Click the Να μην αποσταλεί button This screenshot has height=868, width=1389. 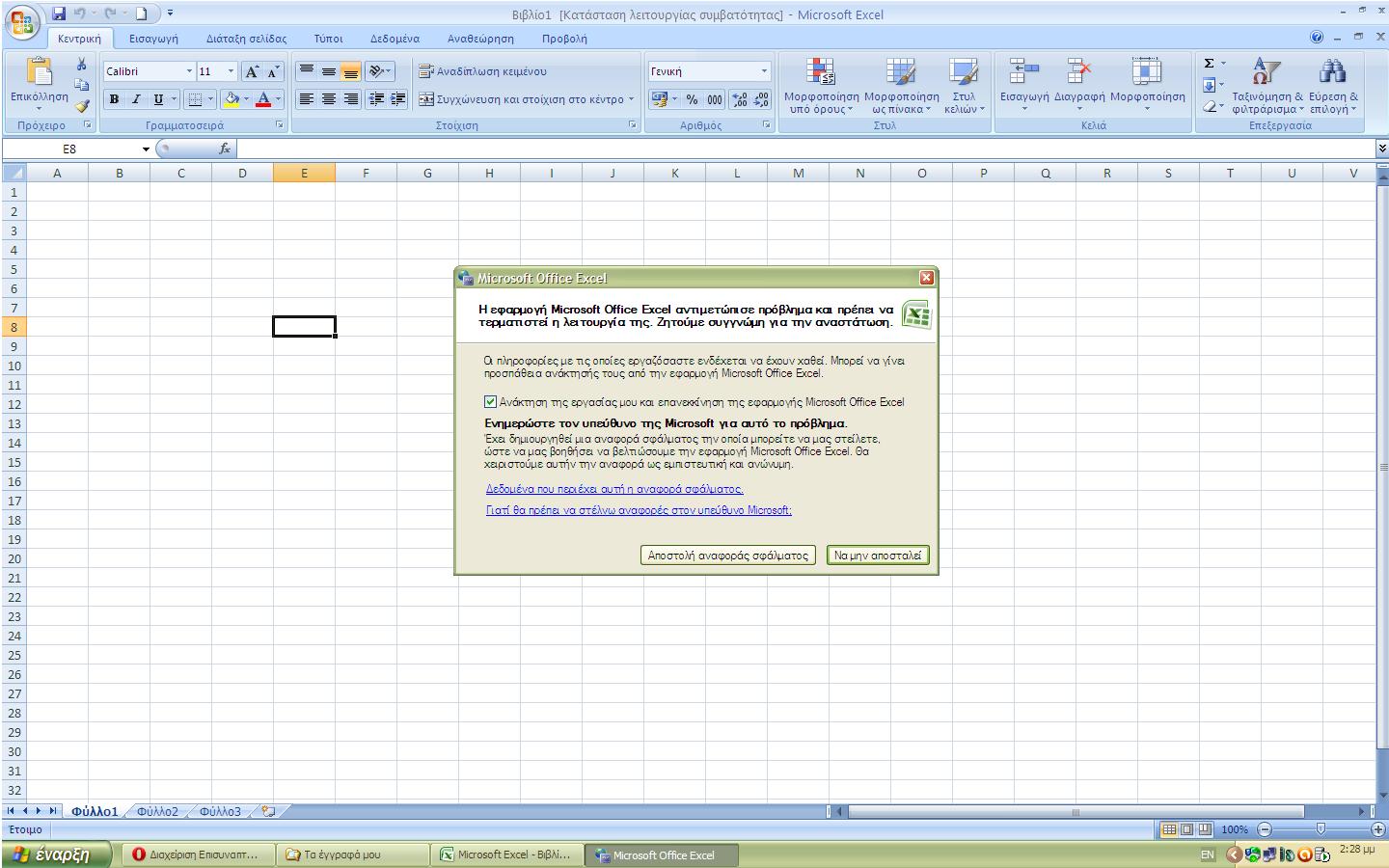(x=878, y=556)
